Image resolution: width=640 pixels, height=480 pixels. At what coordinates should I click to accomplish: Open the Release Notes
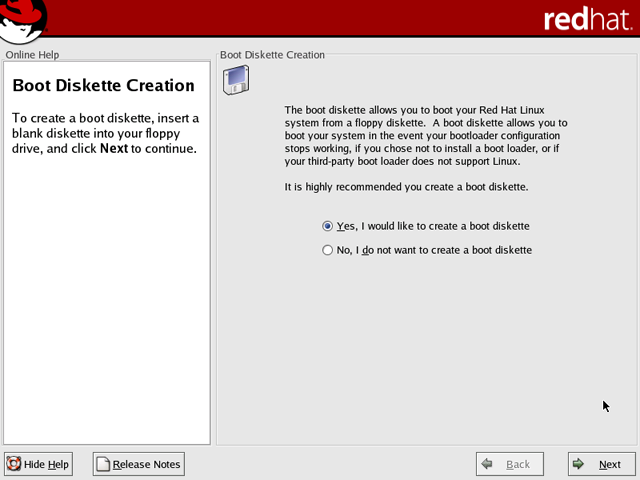click(138, 464)
